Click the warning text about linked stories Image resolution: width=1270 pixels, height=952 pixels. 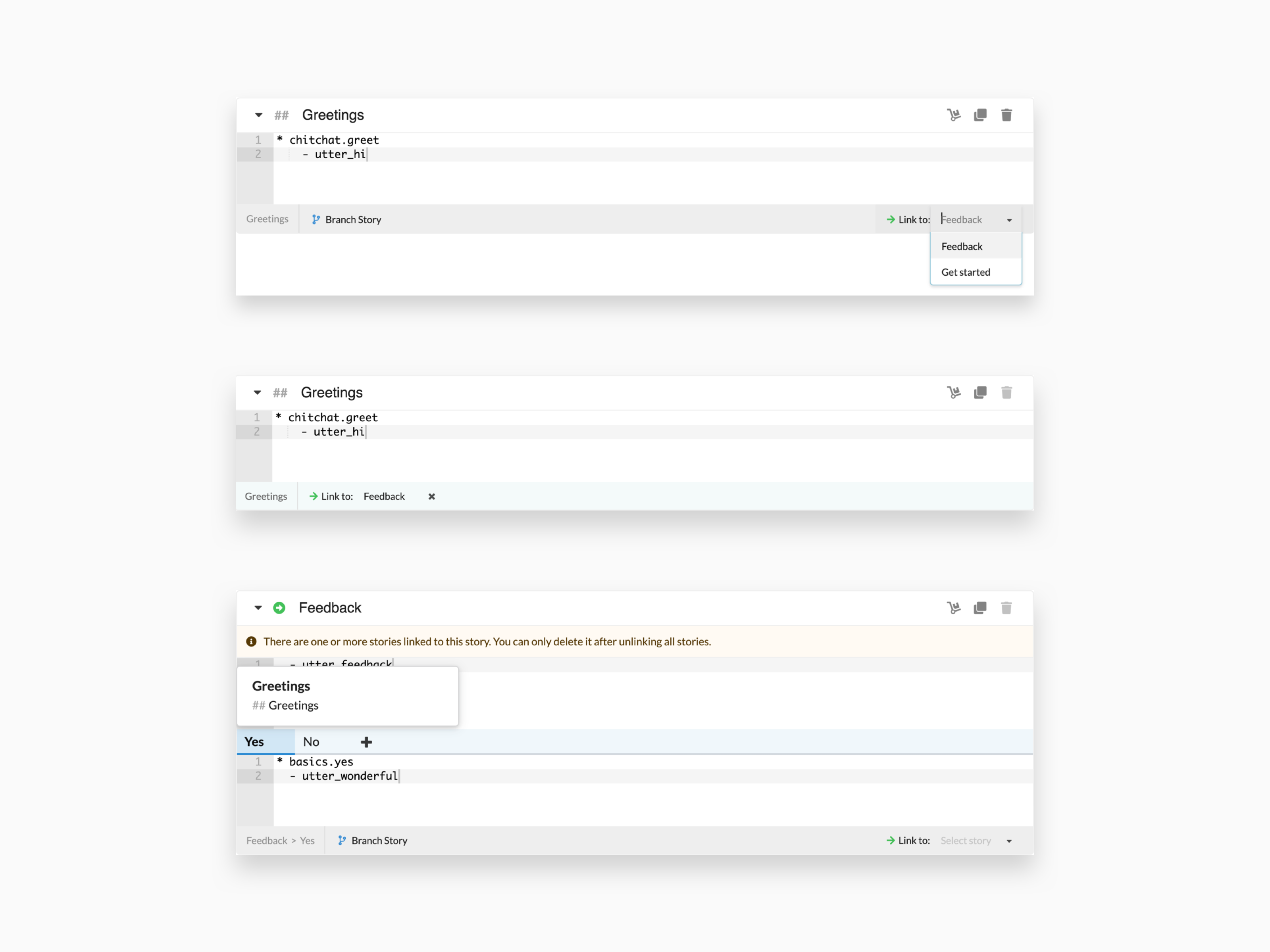pyautogui.click(x=487, y=641)
